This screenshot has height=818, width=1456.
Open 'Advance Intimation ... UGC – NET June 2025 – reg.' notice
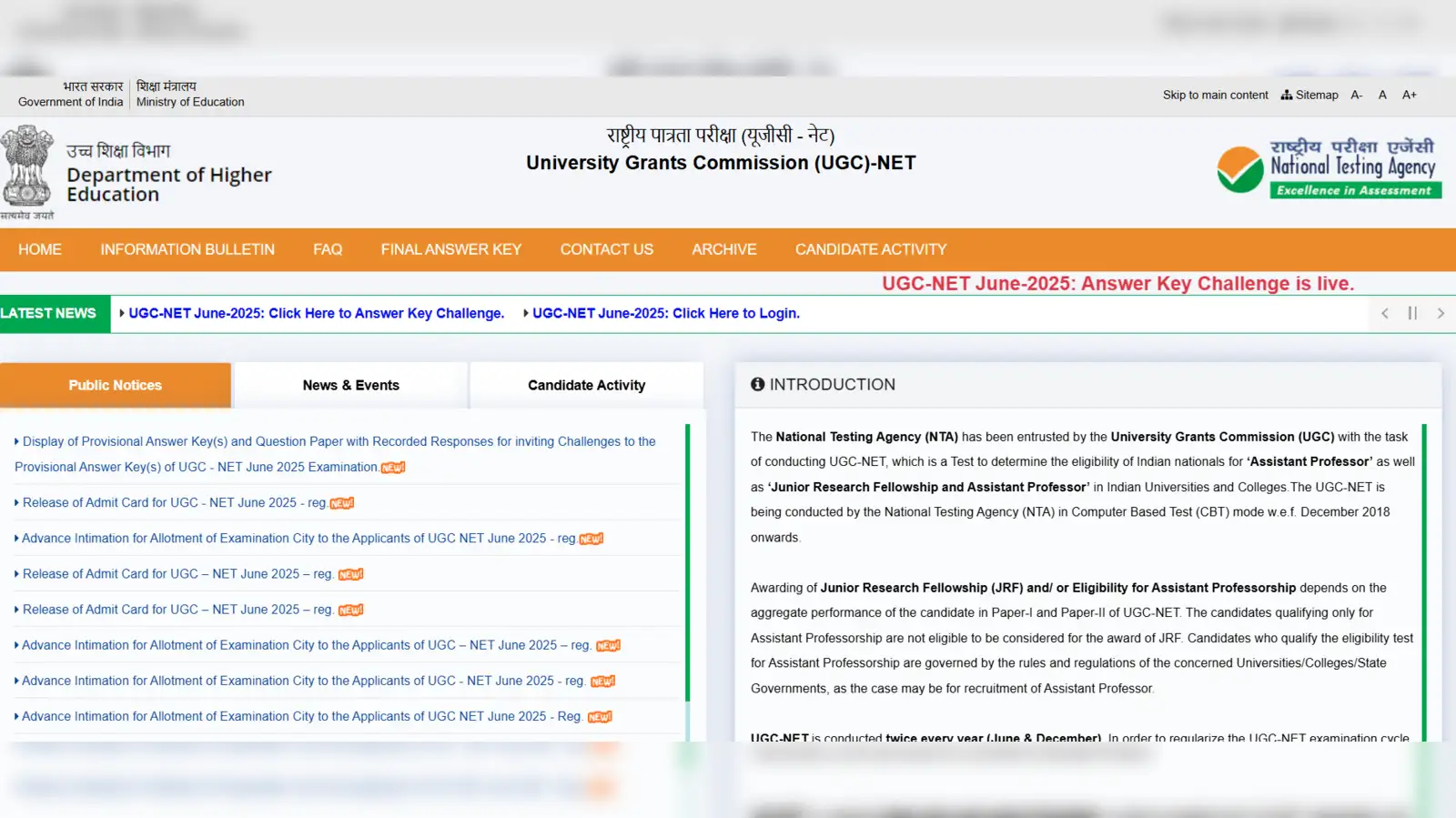point(306,645)
